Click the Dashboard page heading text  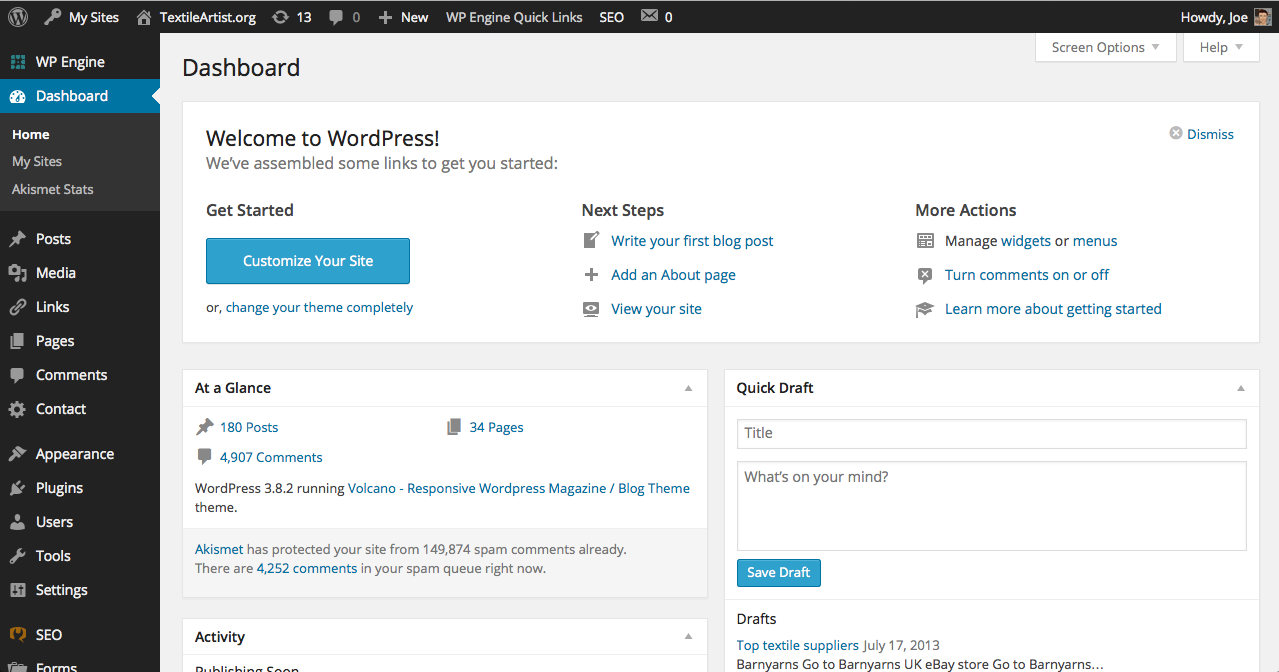(241, 68)
